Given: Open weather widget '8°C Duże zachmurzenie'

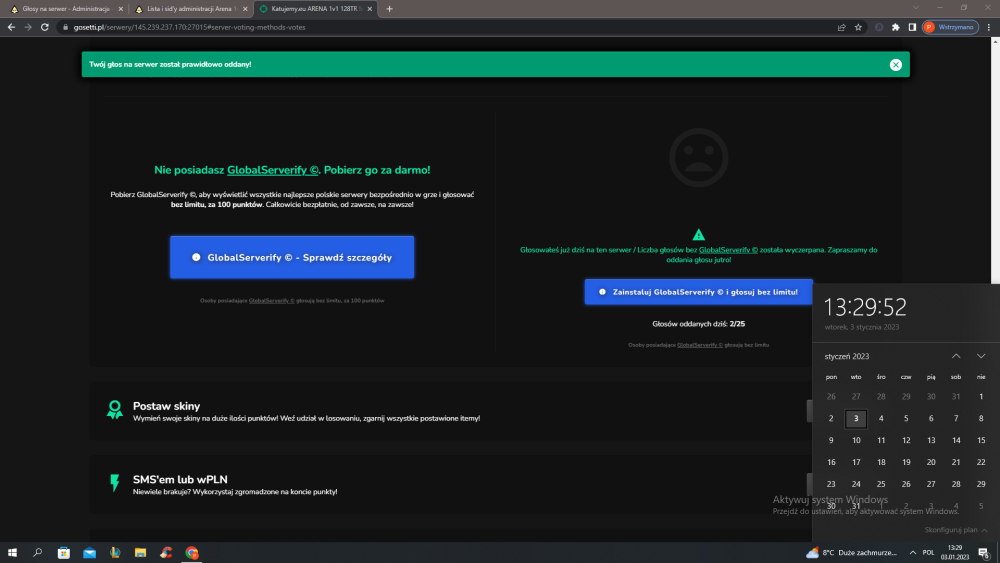Looking at the screenshot, I should (x=852, y=553).
